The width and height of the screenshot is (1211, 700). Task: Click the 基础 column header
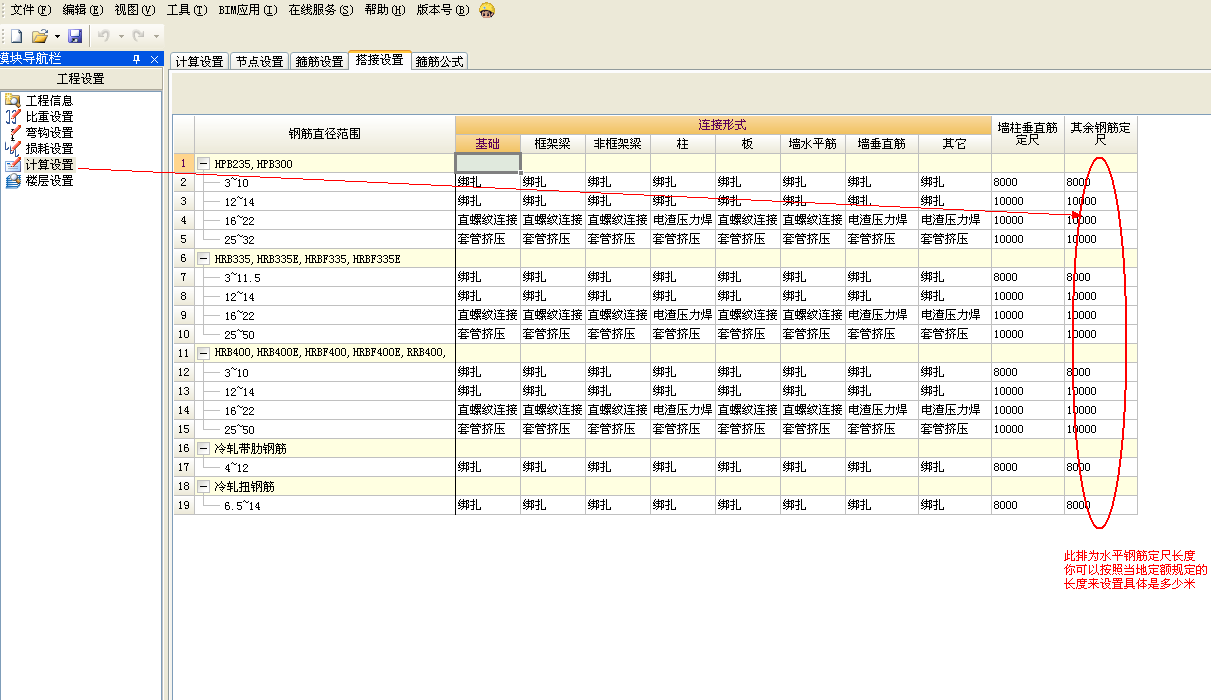[487, 144]
